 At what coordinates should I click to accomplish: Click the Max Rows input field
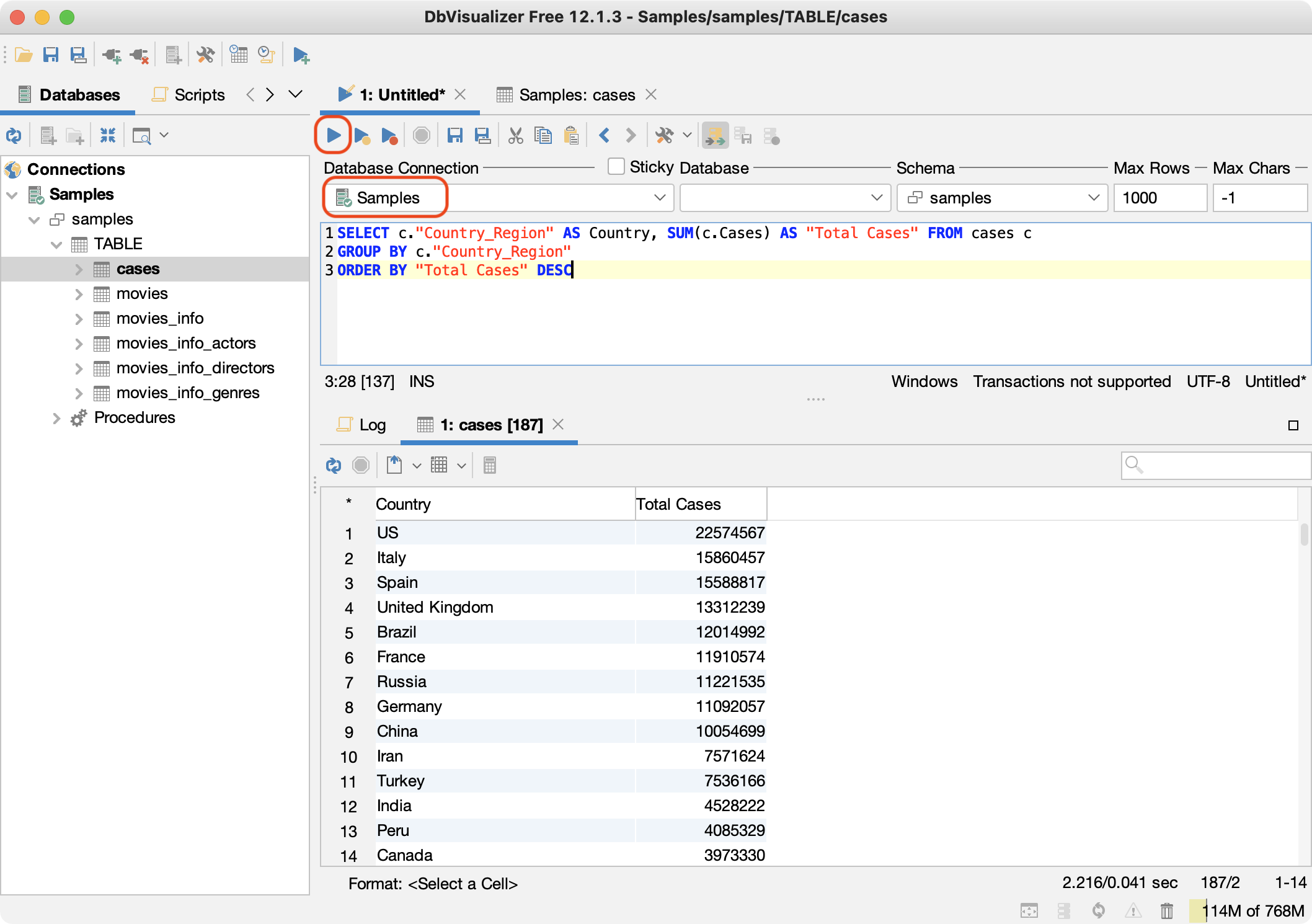point(1159,198)
